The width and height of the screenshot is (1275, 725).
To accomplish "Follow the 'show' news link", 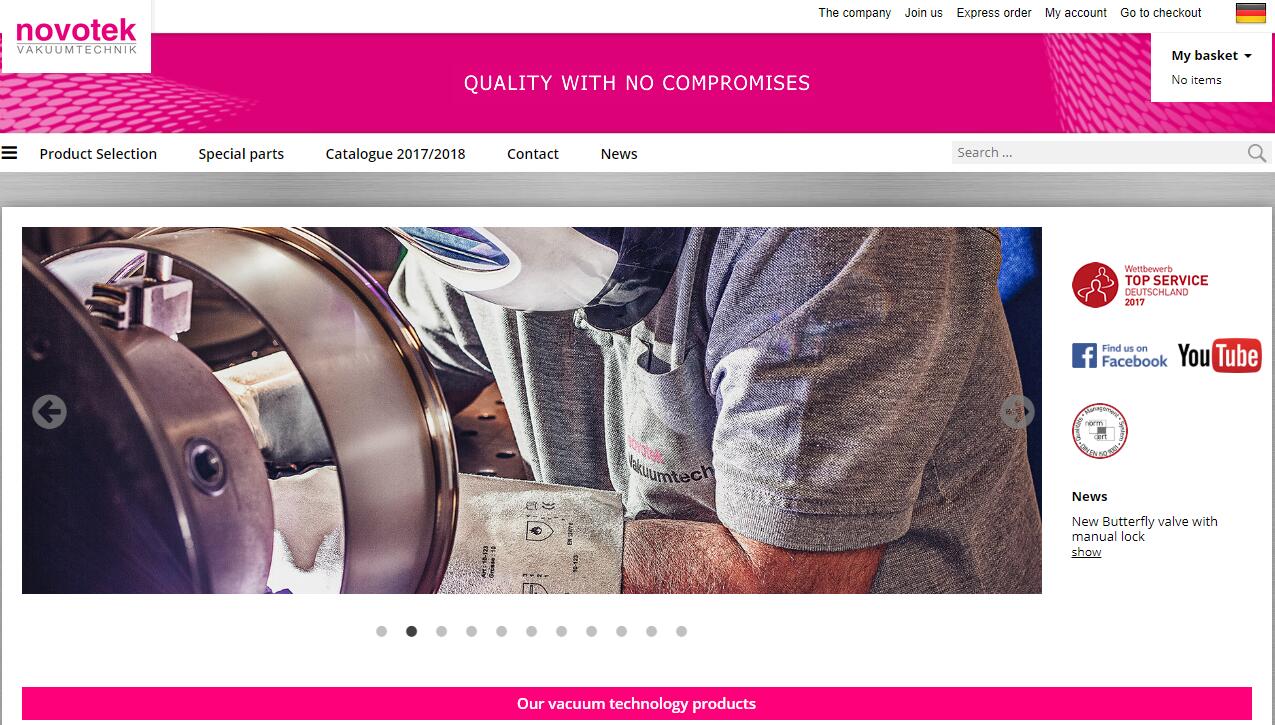I will click(1086, 552).
